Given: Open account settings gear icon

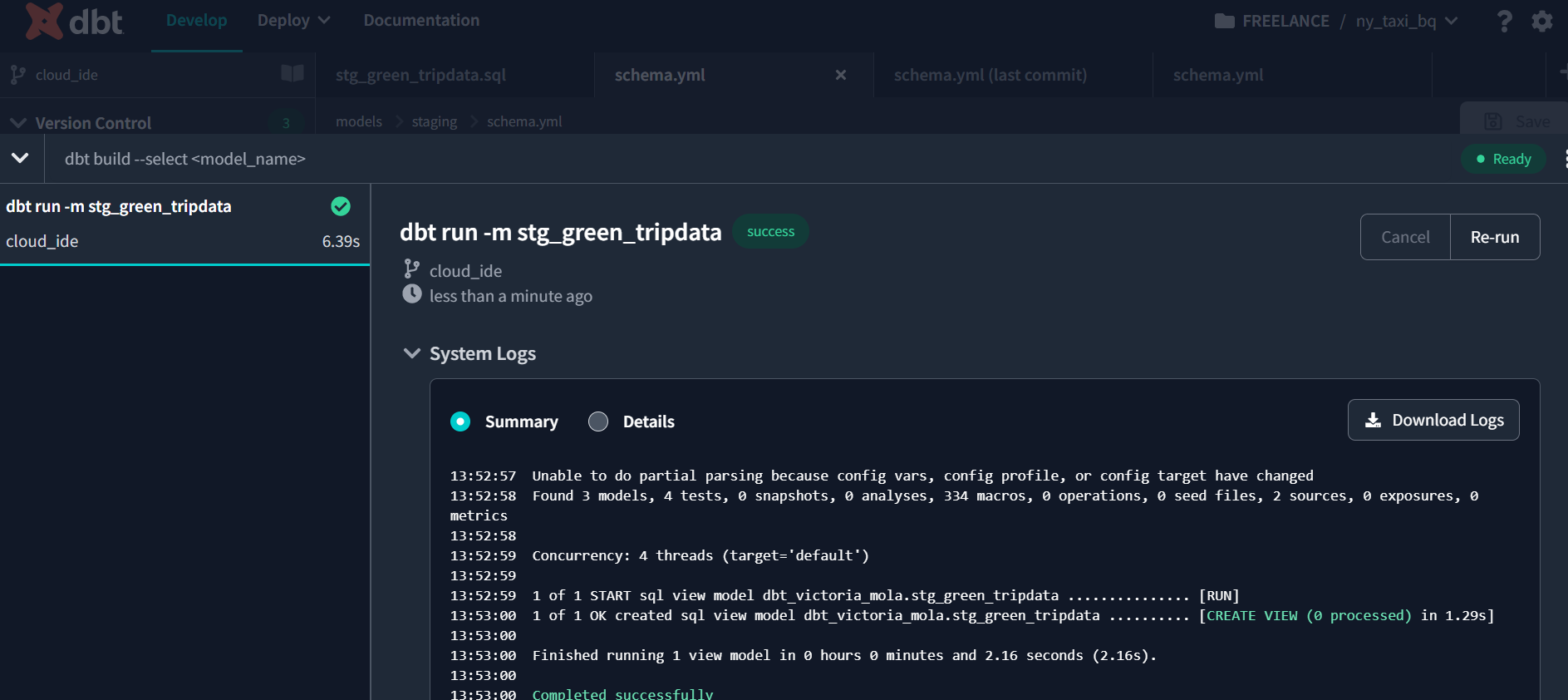Looking at the screenshot, I should point(1542,21).
